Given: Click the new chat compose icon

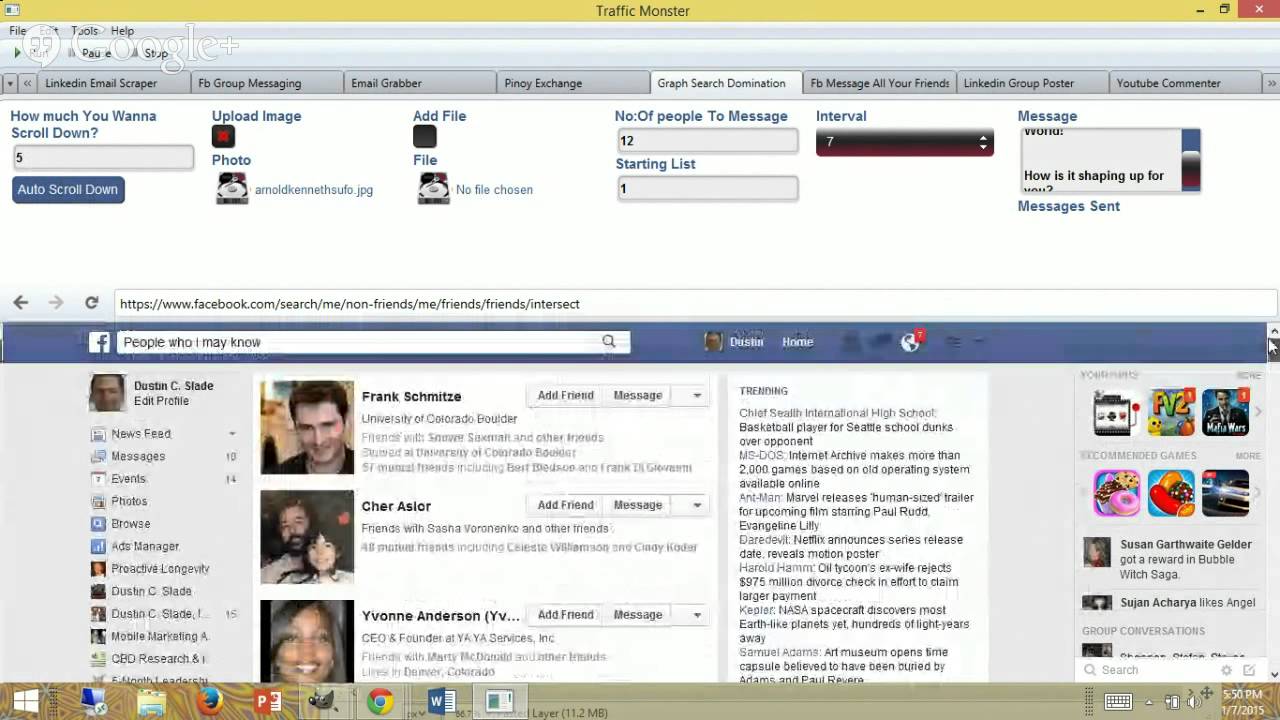Looking at the screenshot, I should coord(1249,670).
